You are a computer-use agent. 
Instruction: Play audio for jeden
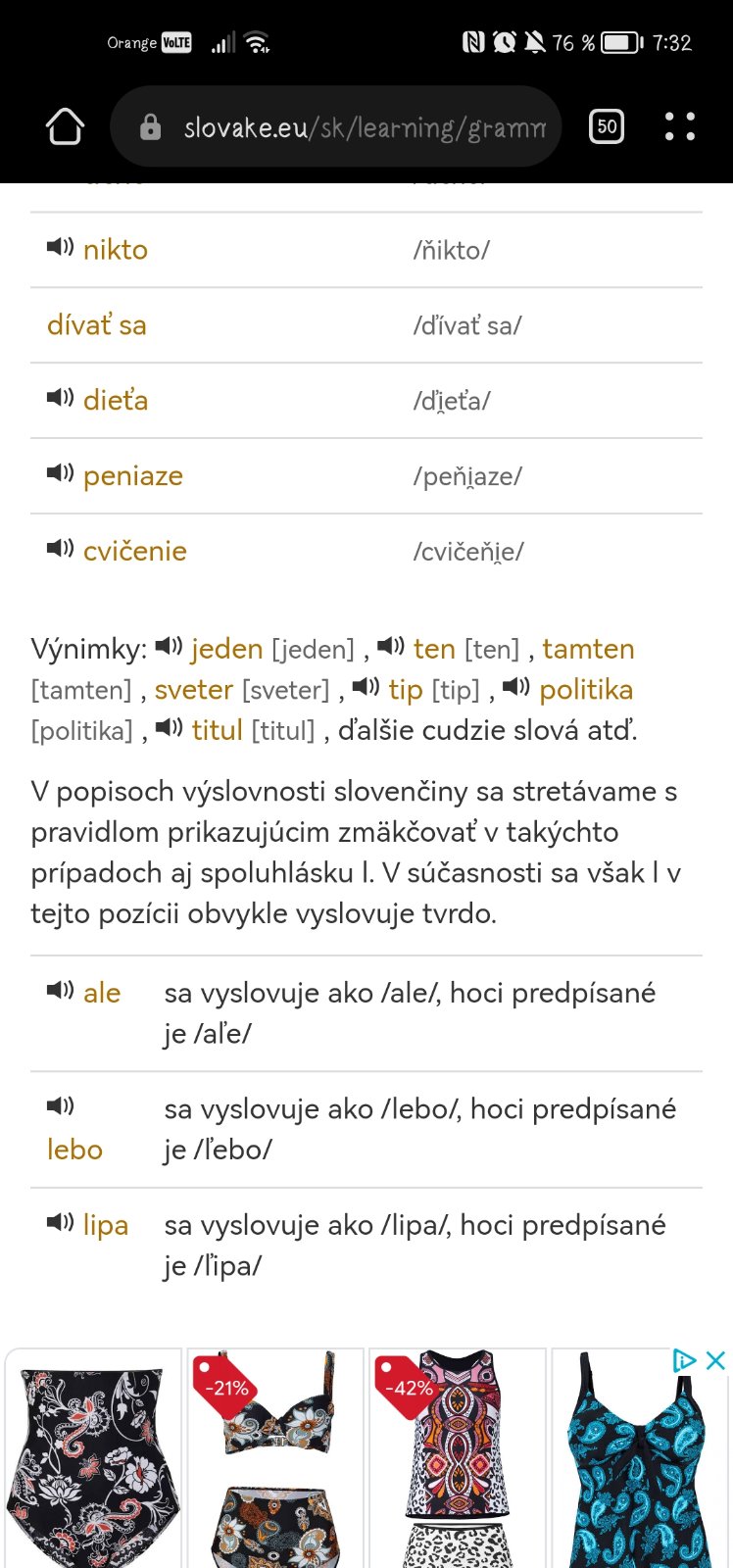tap(169, 647)
